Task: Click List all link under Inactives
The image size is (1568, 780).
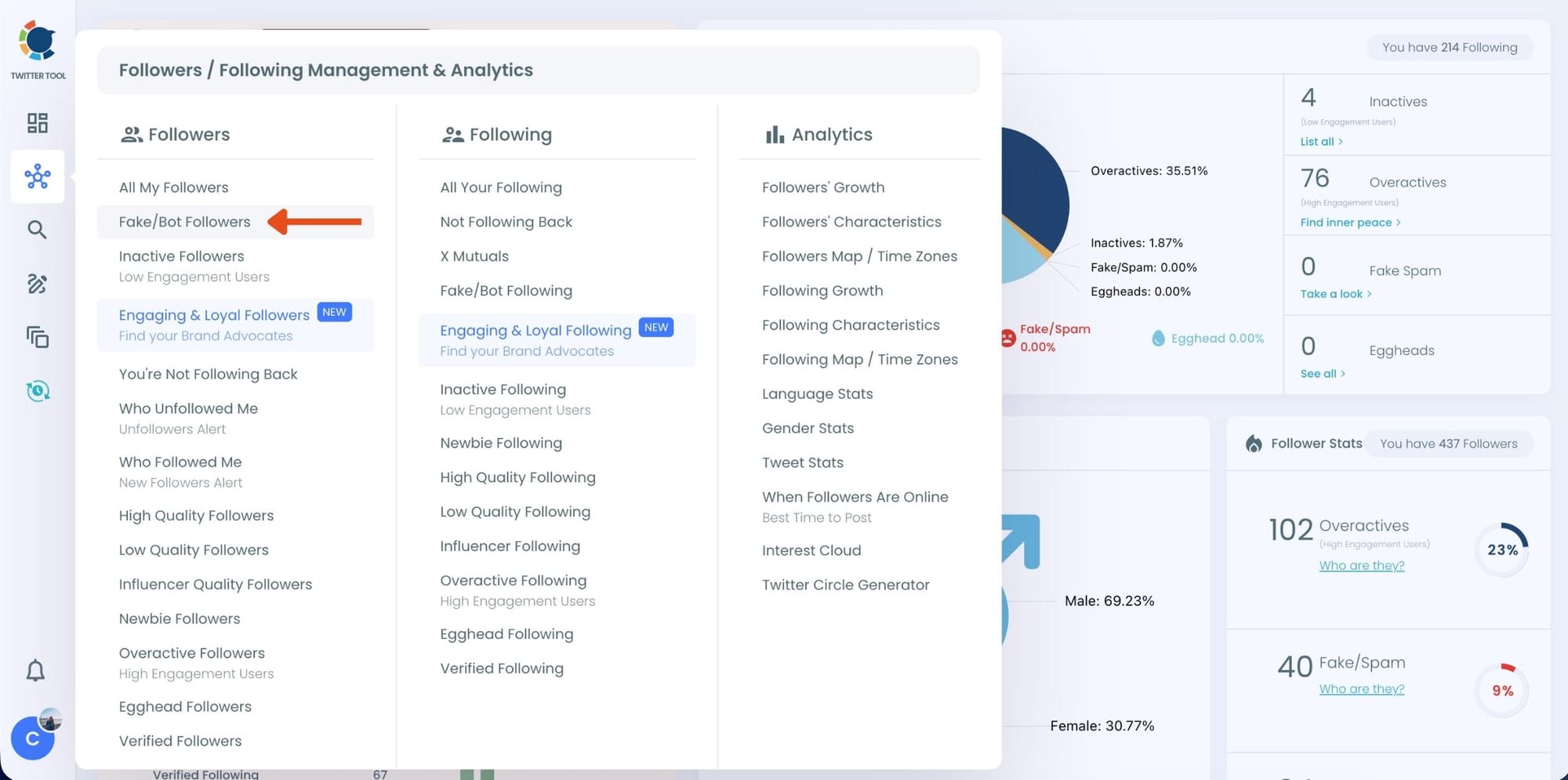Action: (x=1321, y=142)
